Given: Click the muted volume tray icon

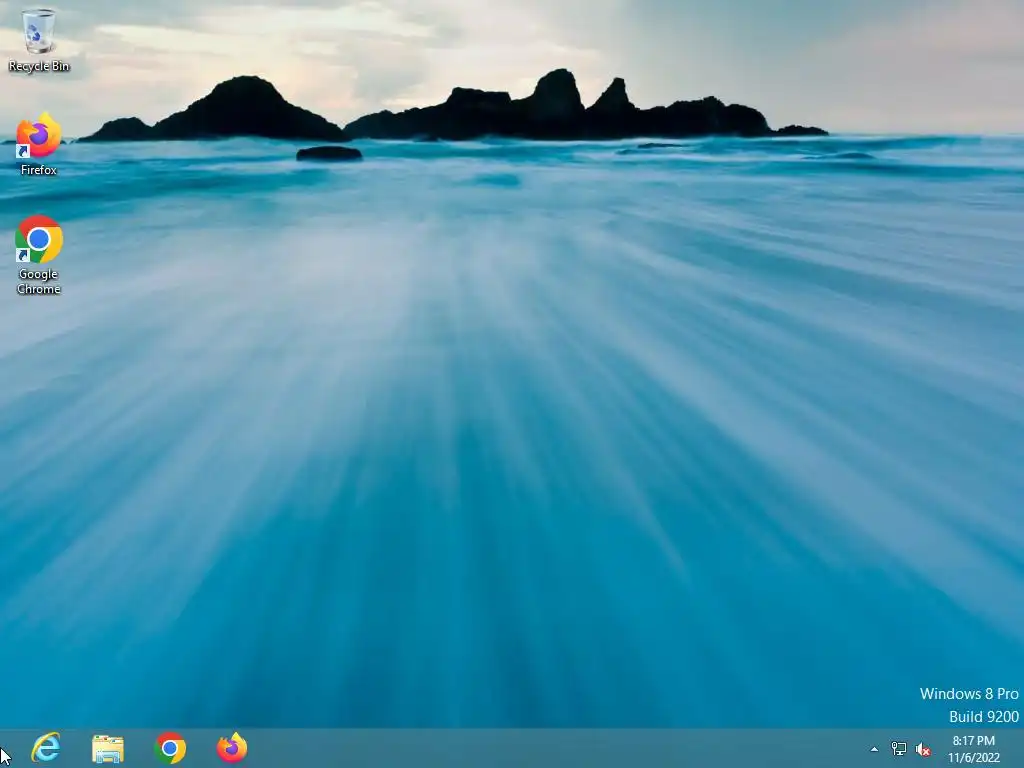Looking at the screenshot, I should tap(923, 749).
